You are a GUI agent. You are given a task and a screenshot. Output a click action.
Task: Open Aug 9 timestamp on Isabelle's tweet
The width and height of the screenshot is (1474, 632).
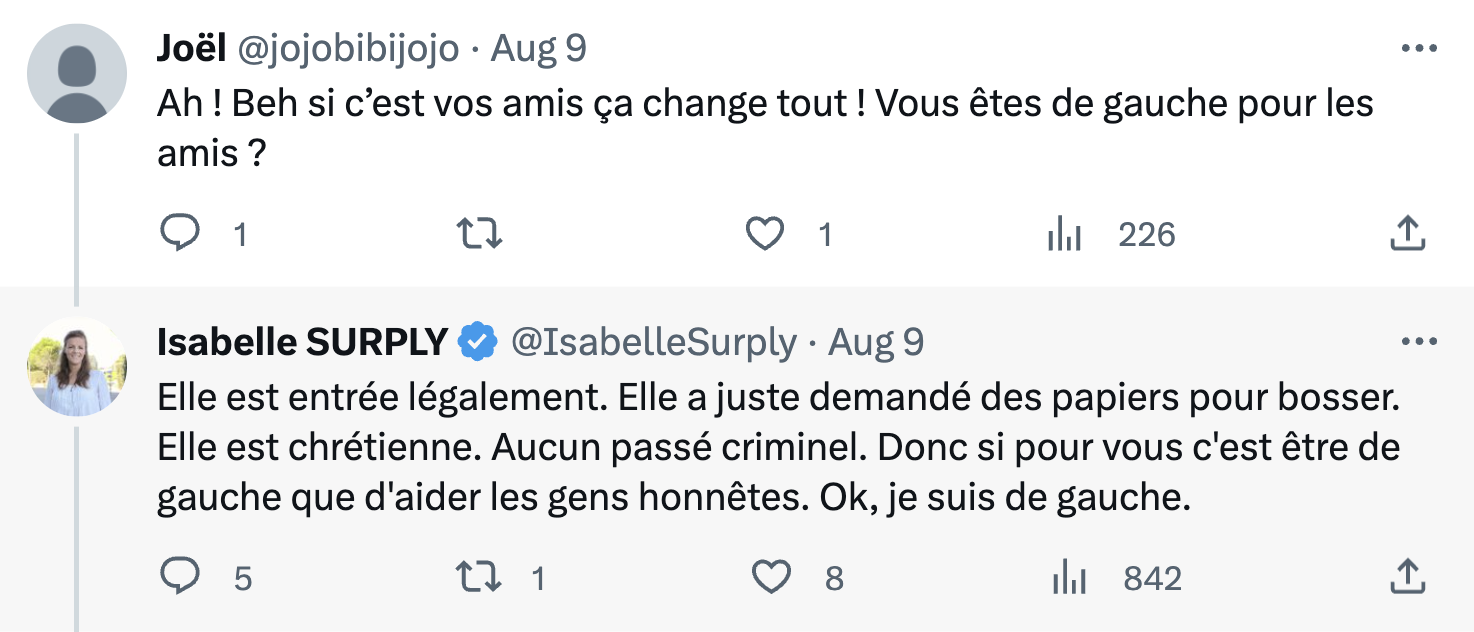click(877, 343)
